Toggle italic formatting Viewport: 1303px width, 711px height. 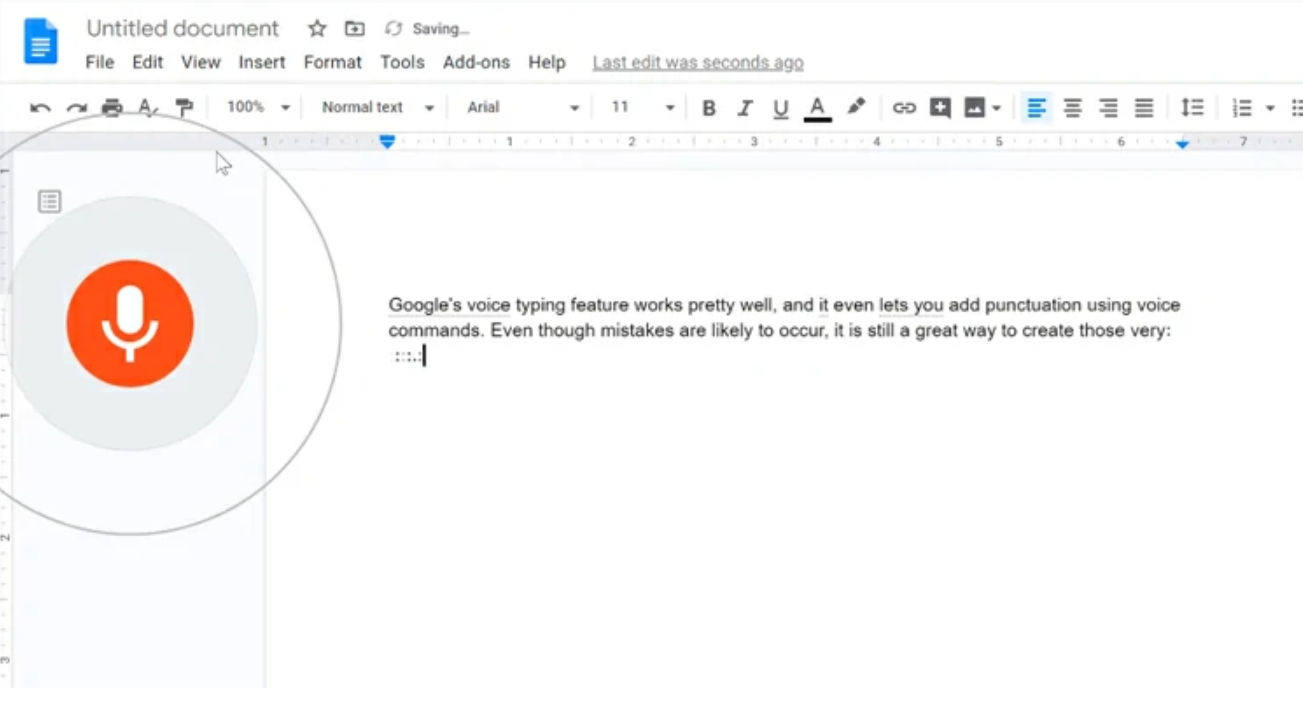[x=744, y=107]
